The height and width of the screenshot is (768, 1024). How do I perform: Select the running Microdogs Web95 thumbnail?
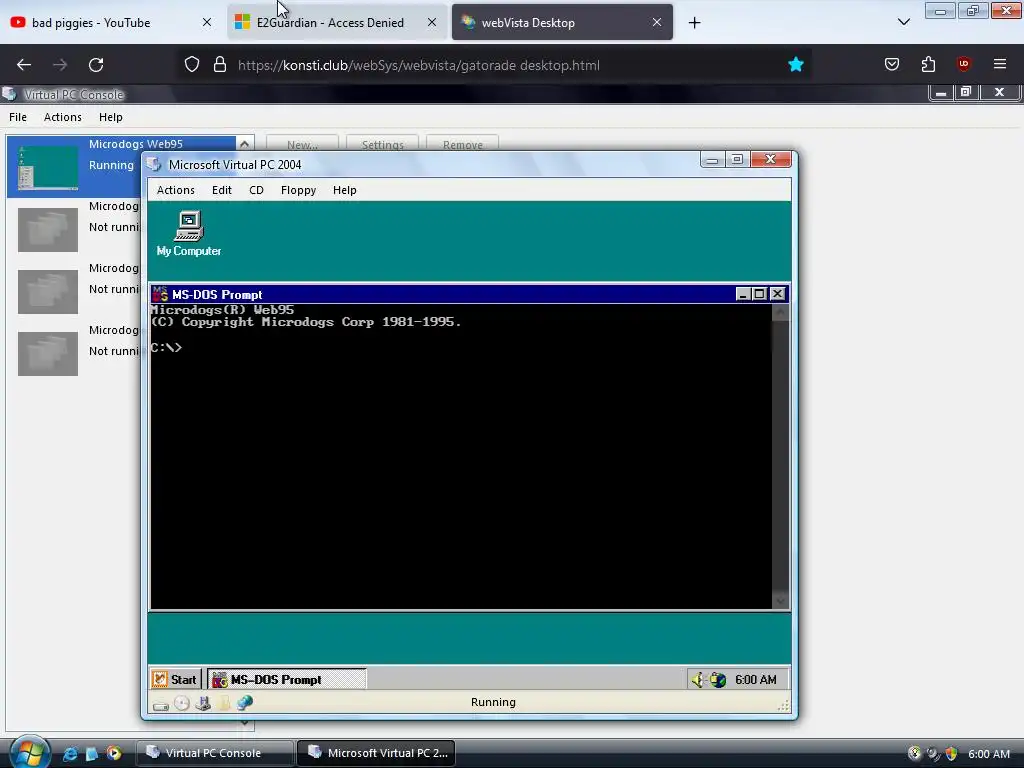[x=48, y=168]
